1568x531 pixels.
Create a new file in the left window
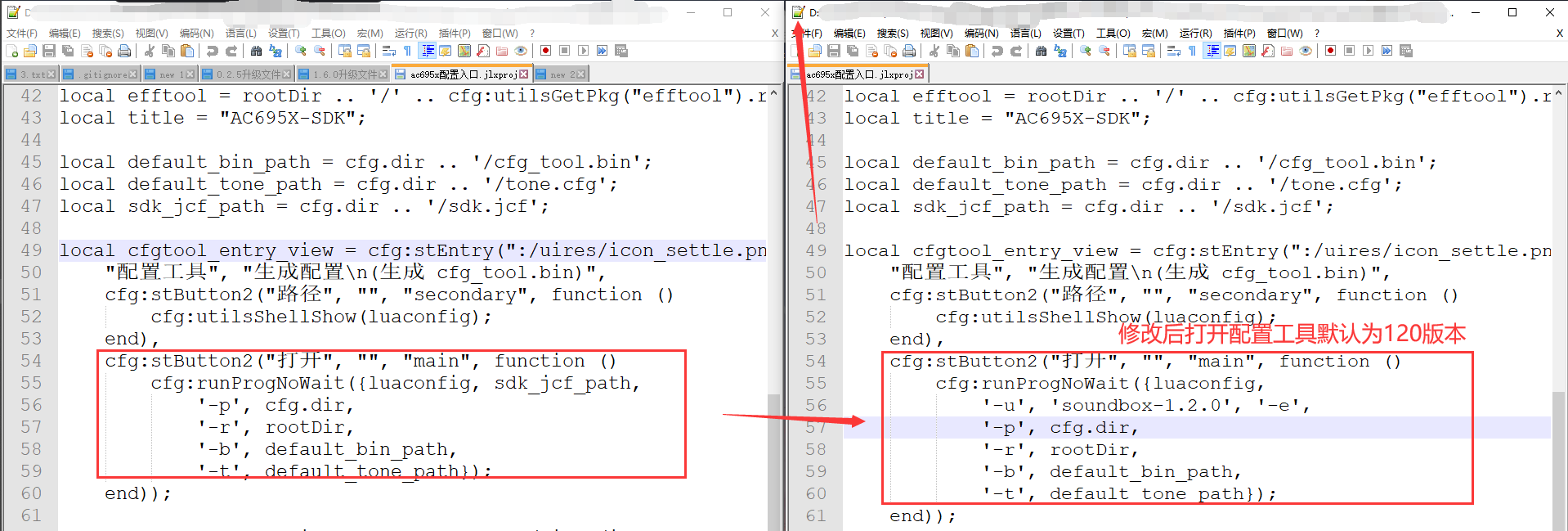(11, 51)
